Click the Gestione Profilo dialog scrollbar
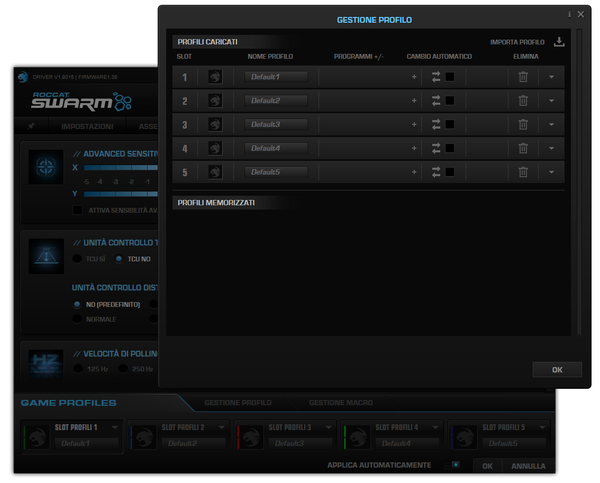 tap(579, 182)
